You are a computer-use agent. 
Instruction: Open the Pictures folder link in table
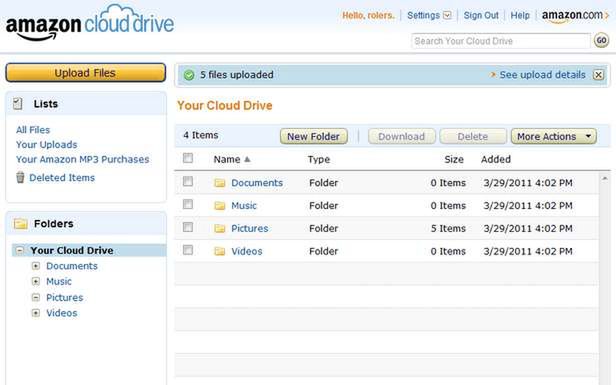(249, 228)
